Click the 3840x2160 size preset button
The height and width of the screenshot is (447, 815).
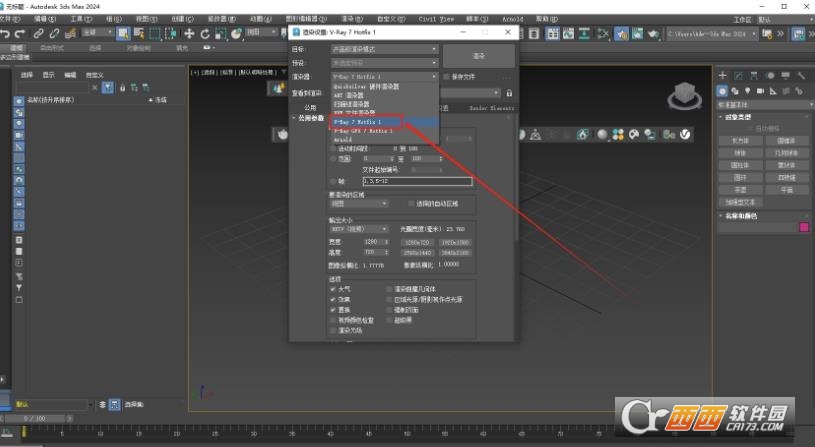point(455,253)
